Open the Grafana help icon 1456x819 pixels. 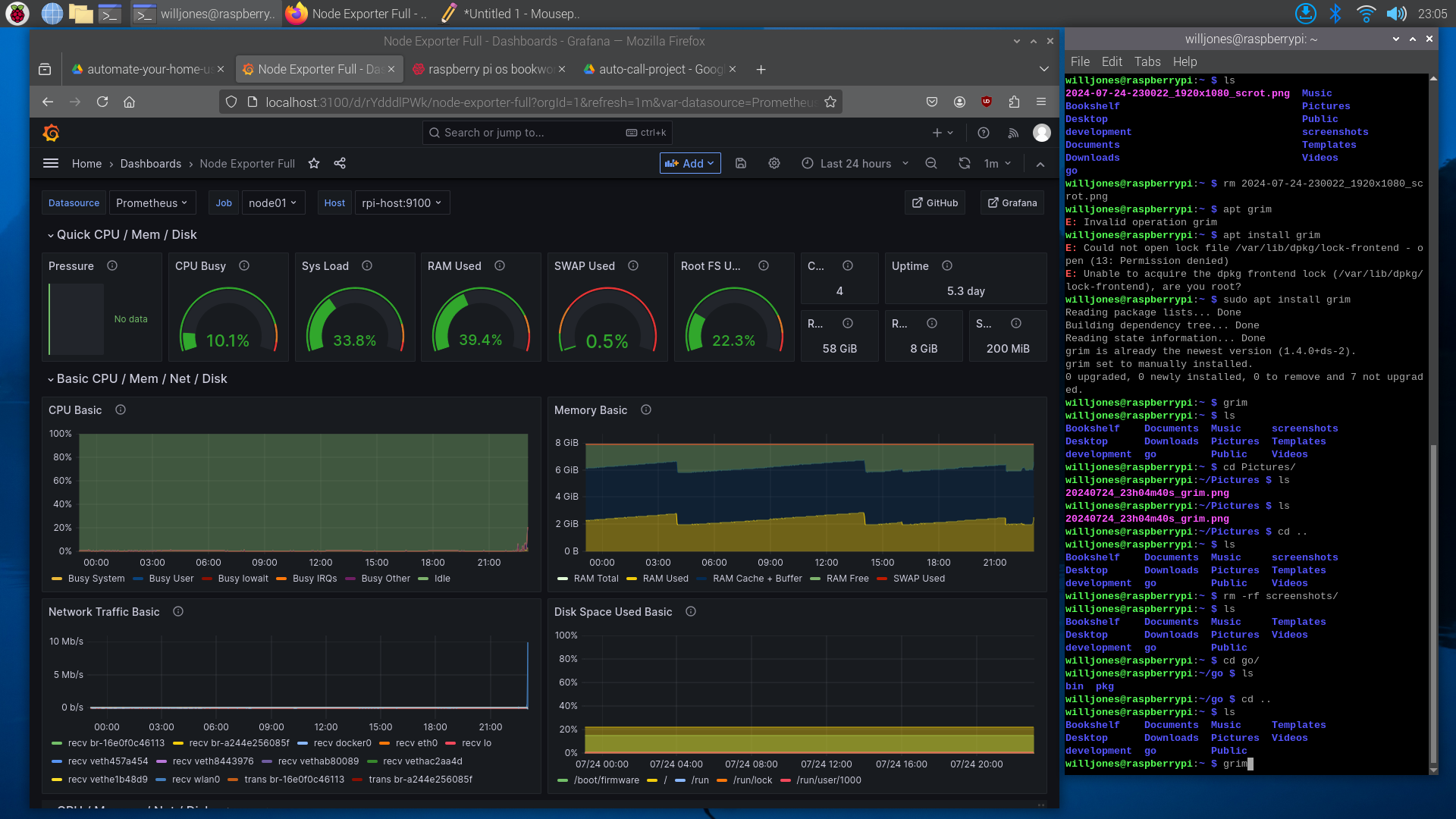[x=984, y=133]
